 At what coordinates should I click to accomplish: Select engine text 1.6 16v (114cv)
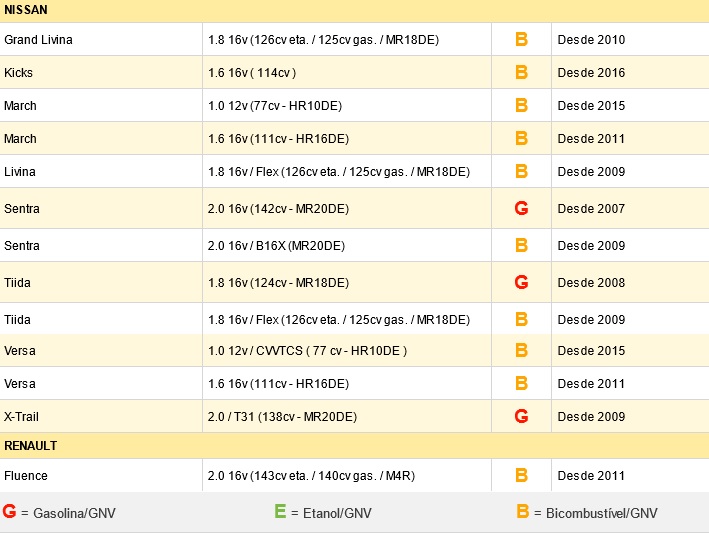(x=252, y=73)
